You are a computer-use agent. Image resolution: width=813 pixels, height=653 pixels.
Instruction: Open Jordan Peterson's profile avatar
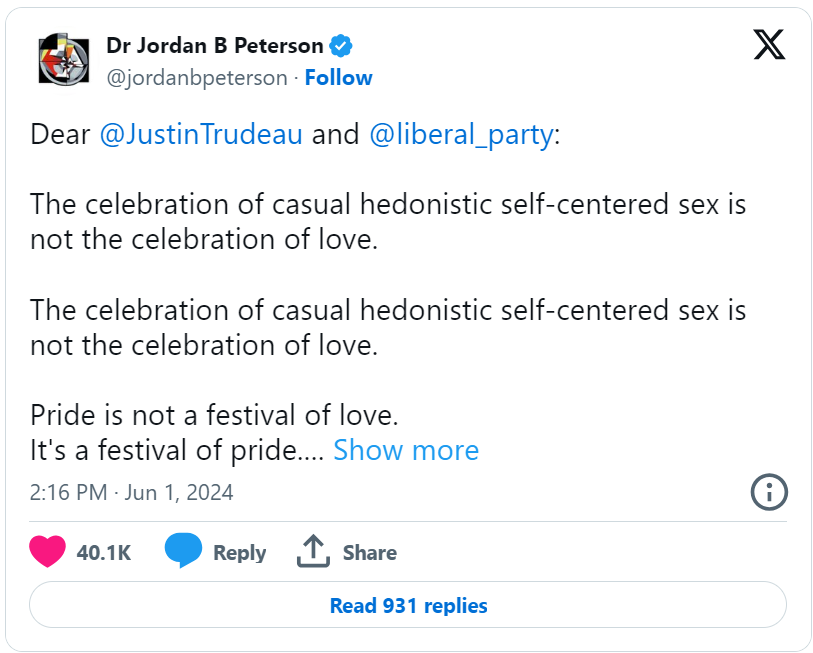pyautogui.click(x=64, y=59)
